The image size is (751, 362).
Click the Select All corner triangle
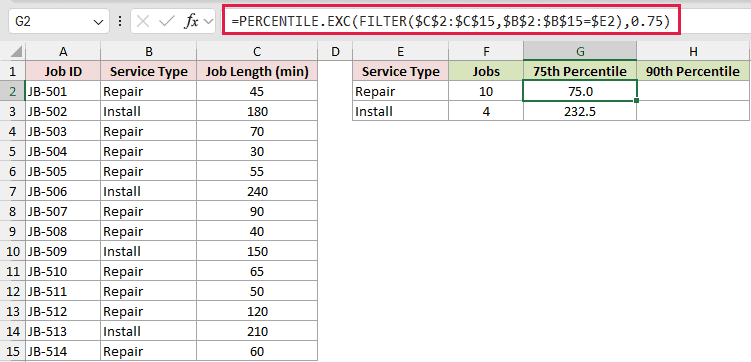(16, 51)
